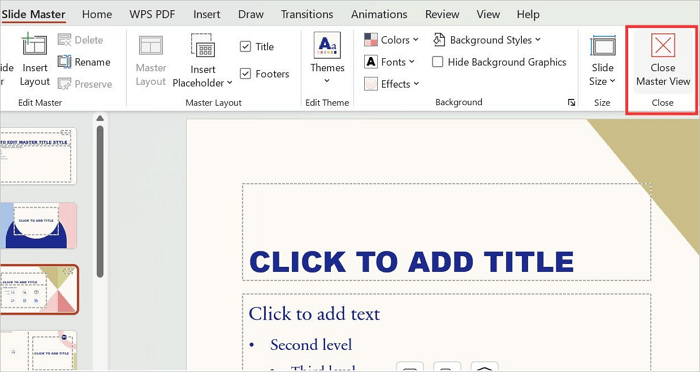The image size is (700, 372).
Task: Open the Review tab
Action: tap(442, 14)
